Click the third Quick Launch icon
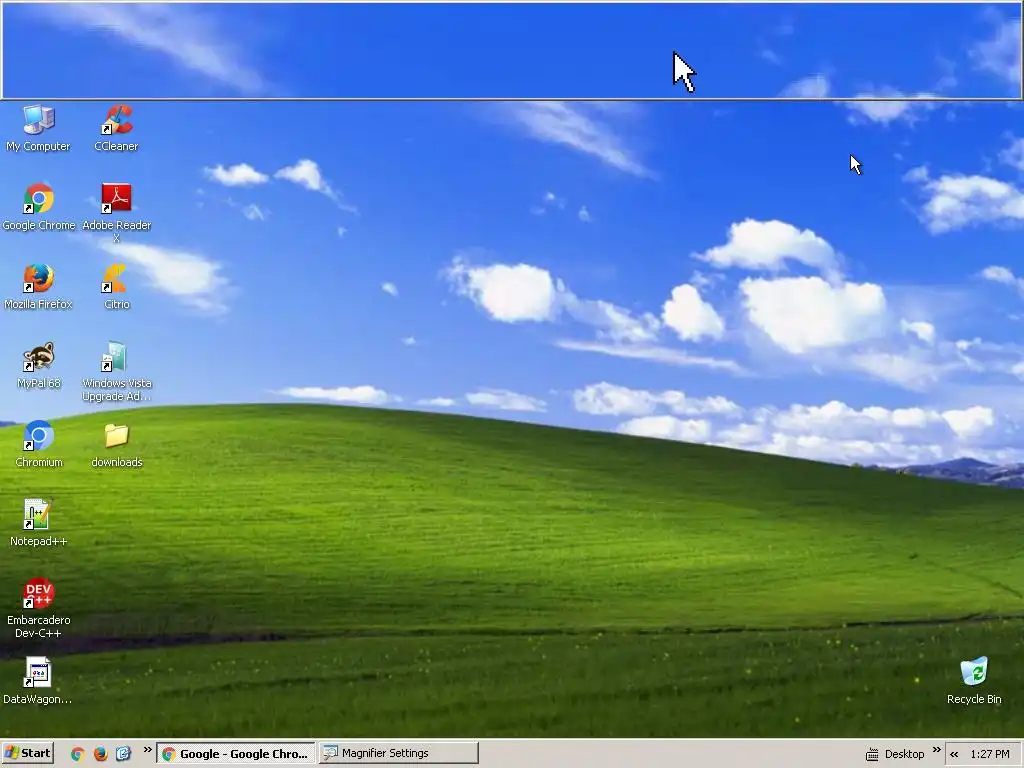1024x768 pixels. pyautogui.click(x=123, y=754)
